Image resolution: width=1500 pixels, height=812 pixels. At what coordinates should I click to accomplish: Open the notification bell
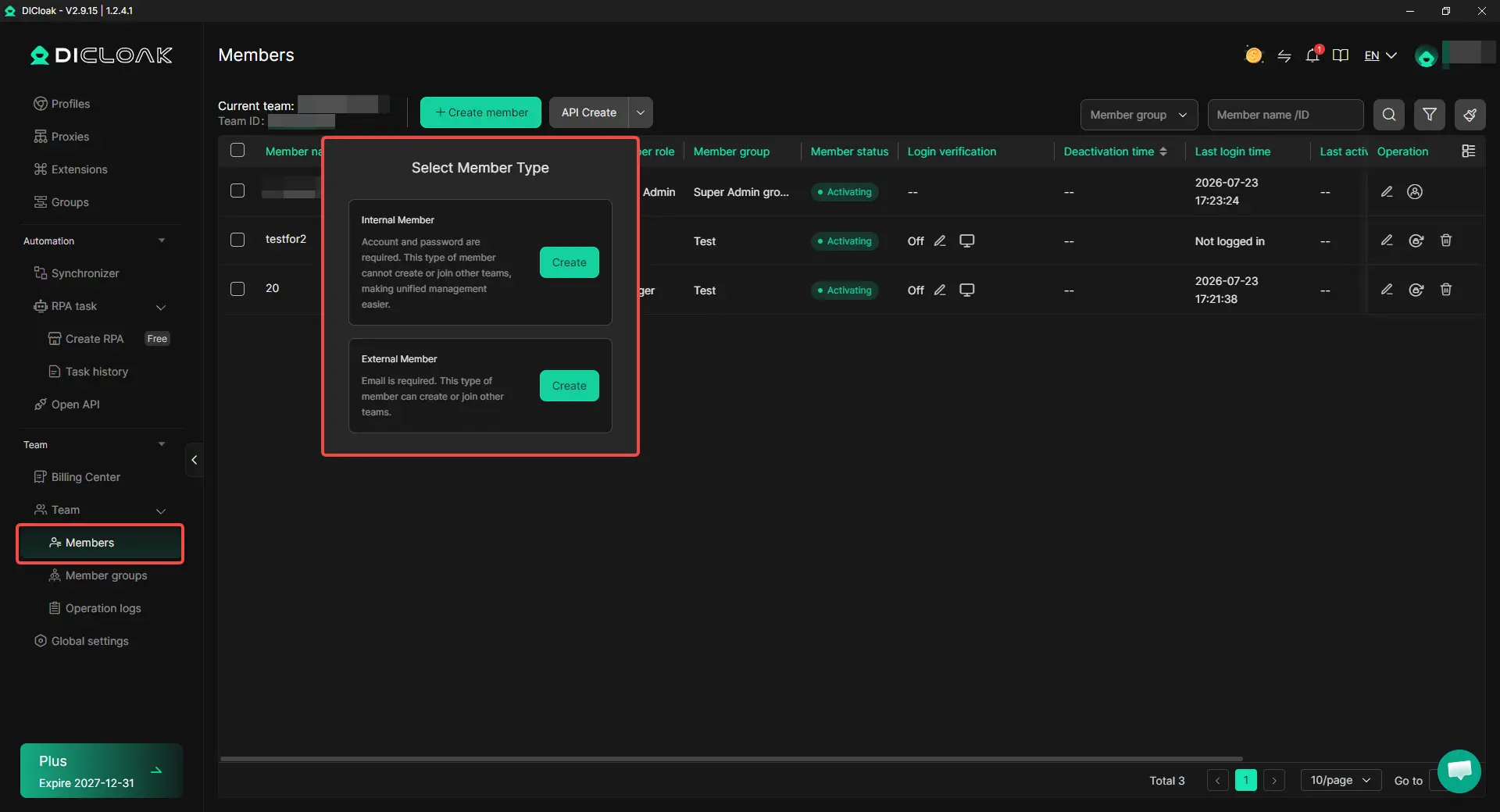[1312, 55]
